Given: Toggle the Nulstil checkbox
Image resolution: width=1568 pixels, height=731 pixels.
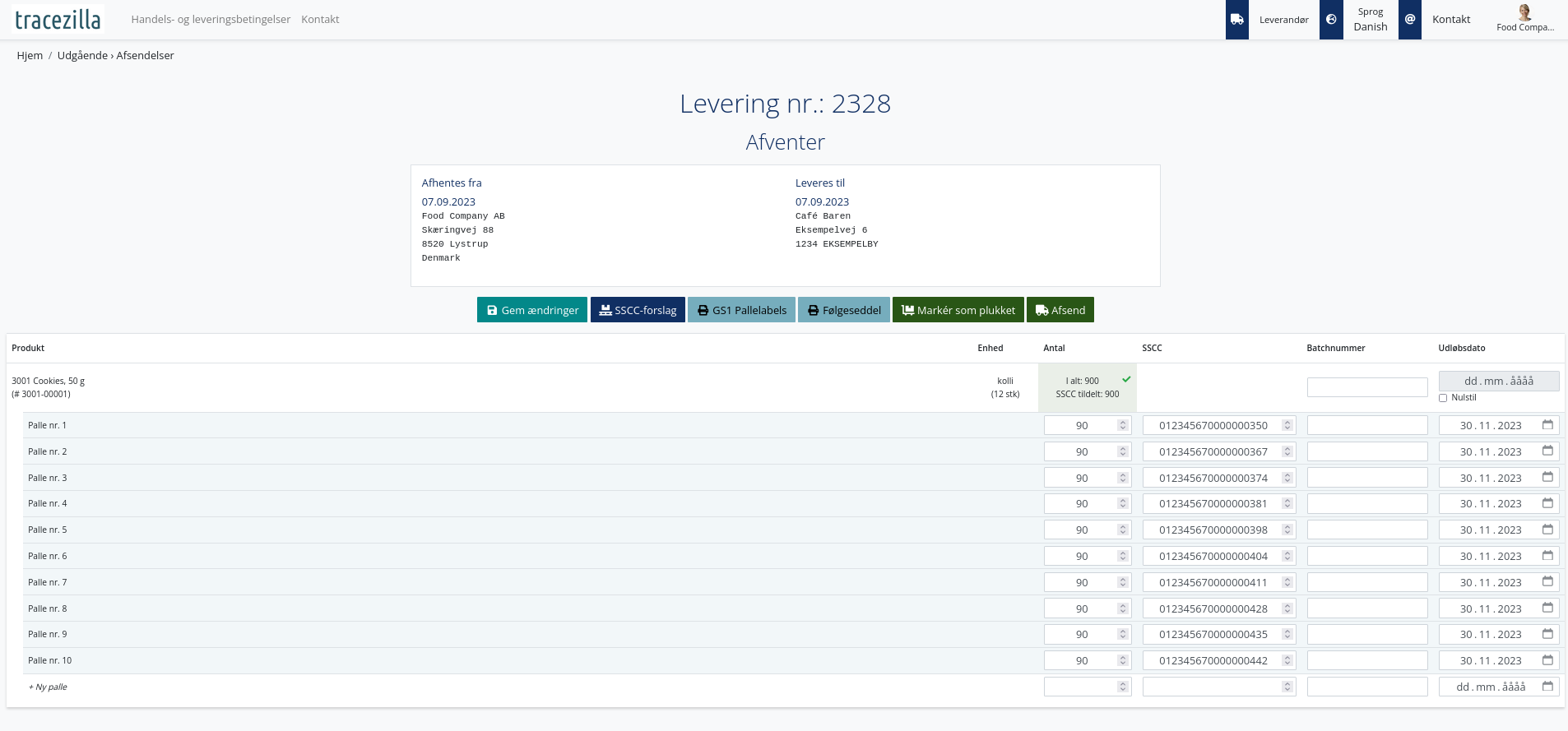Looking at the screenshot, I should click(x=1443, y=398).
